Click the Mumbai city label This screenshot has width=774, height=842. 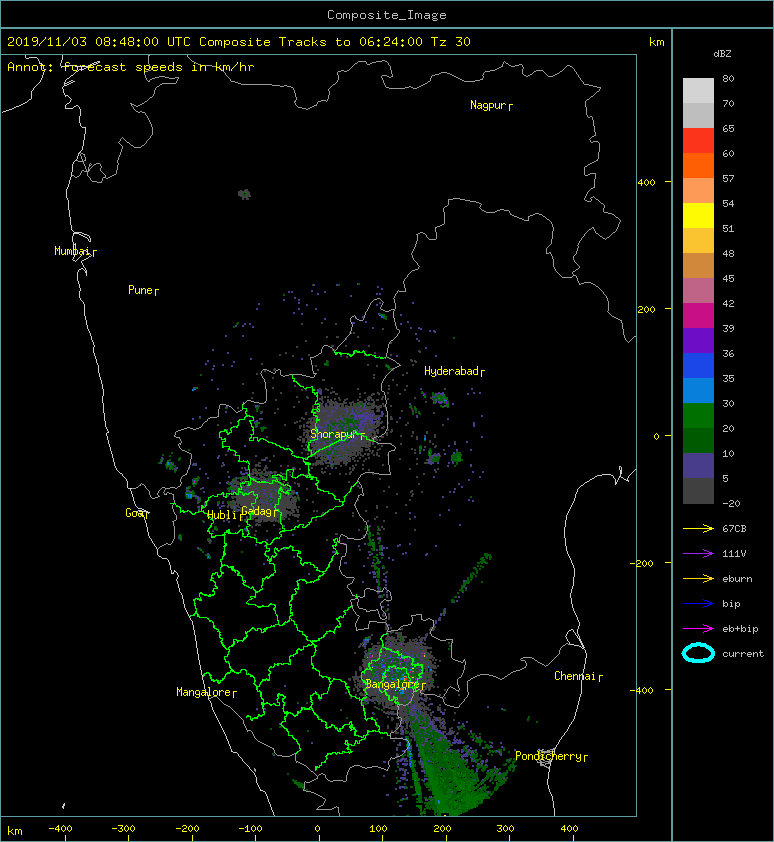(75, 251)
